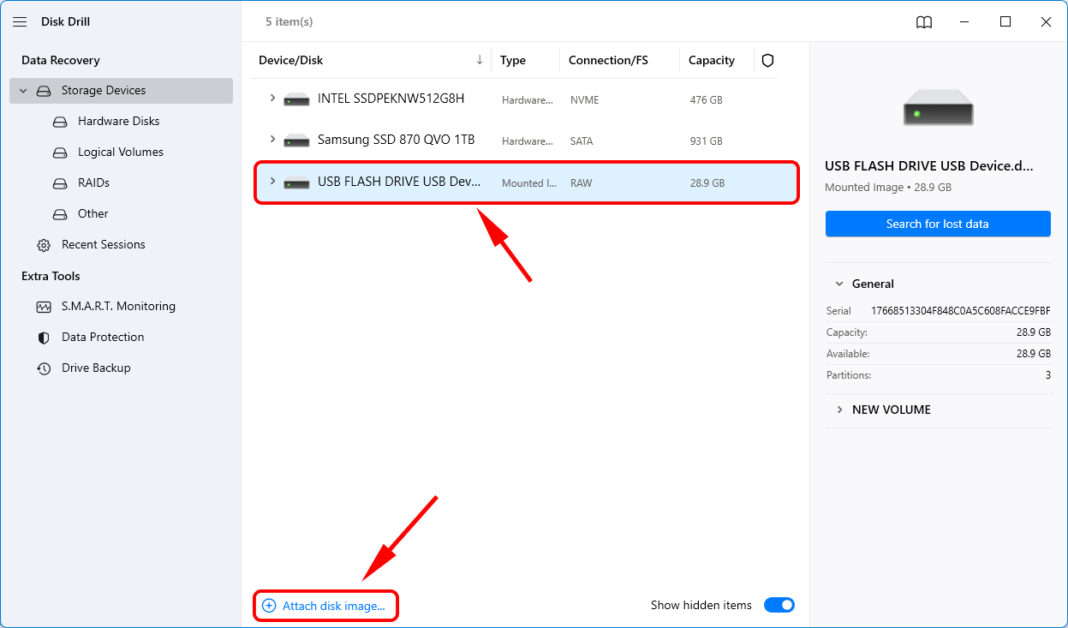Click Search for lost data button
This screenshot has width=1068, height=628.
pyautogui.click(x=937, y=224)
